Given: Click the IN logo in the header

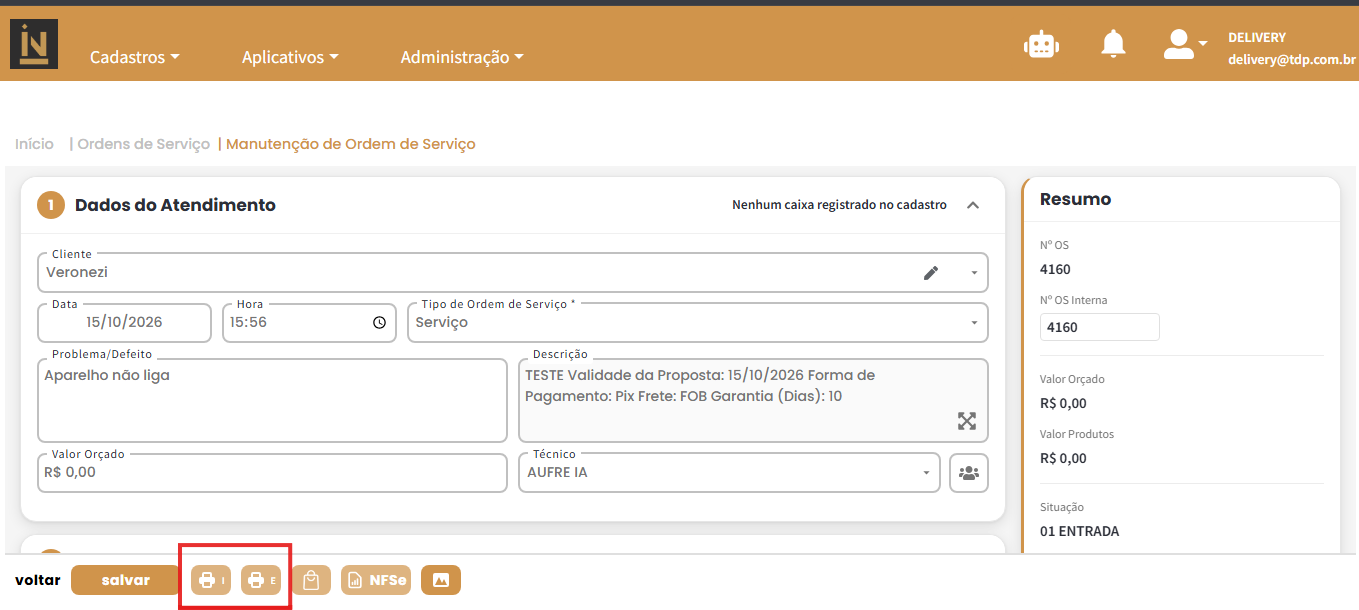Looking at the screenshot, I should click(x=34, y=44).
